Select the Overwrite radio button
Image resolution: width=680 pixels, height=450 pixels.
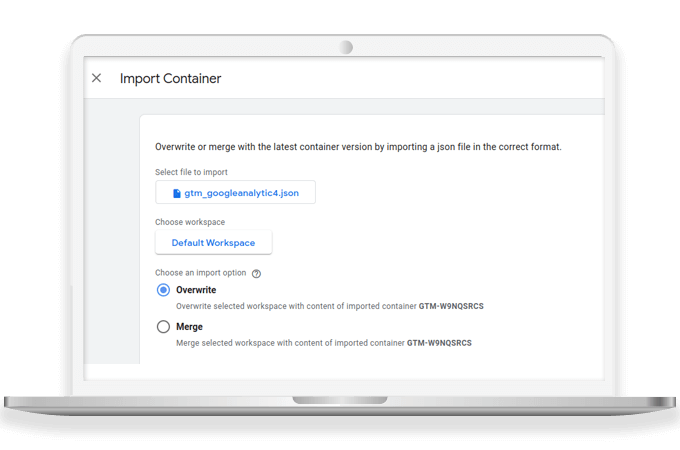point(163,290)
